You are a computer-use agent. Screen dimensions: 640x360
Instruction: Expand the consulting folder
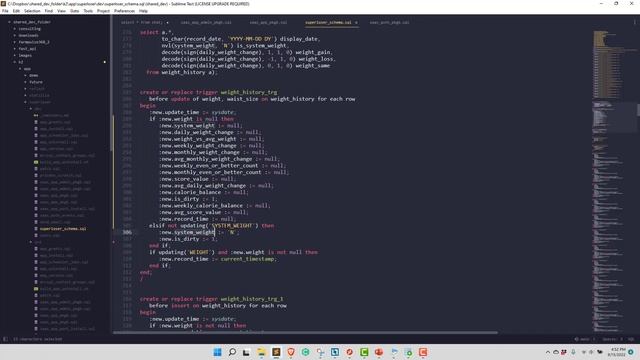[x=15, y=29]
